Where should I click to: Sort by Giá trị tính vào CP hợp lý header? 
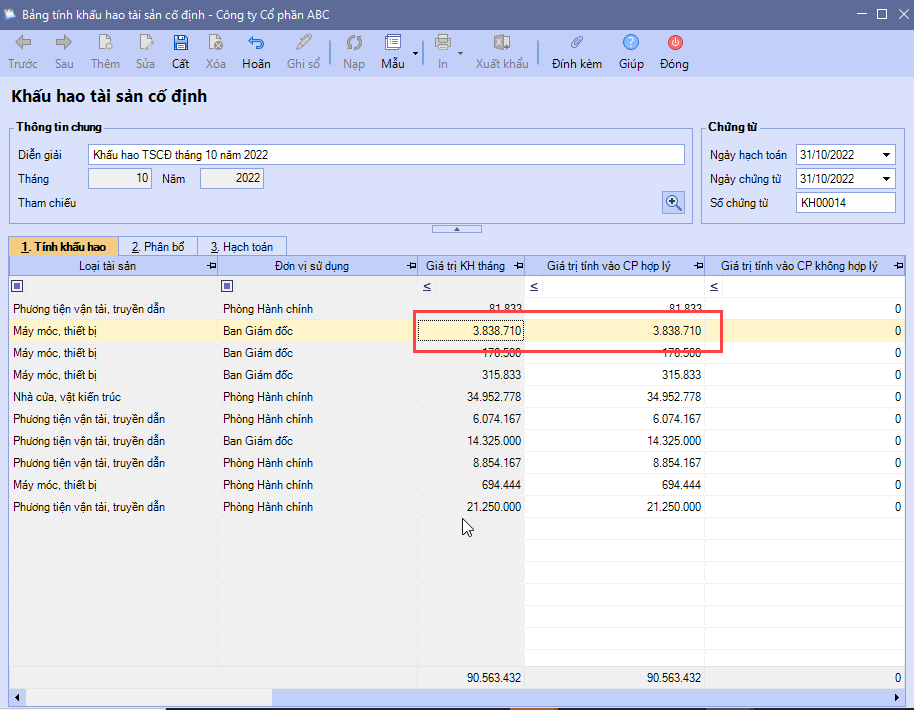tap(609, 266)
